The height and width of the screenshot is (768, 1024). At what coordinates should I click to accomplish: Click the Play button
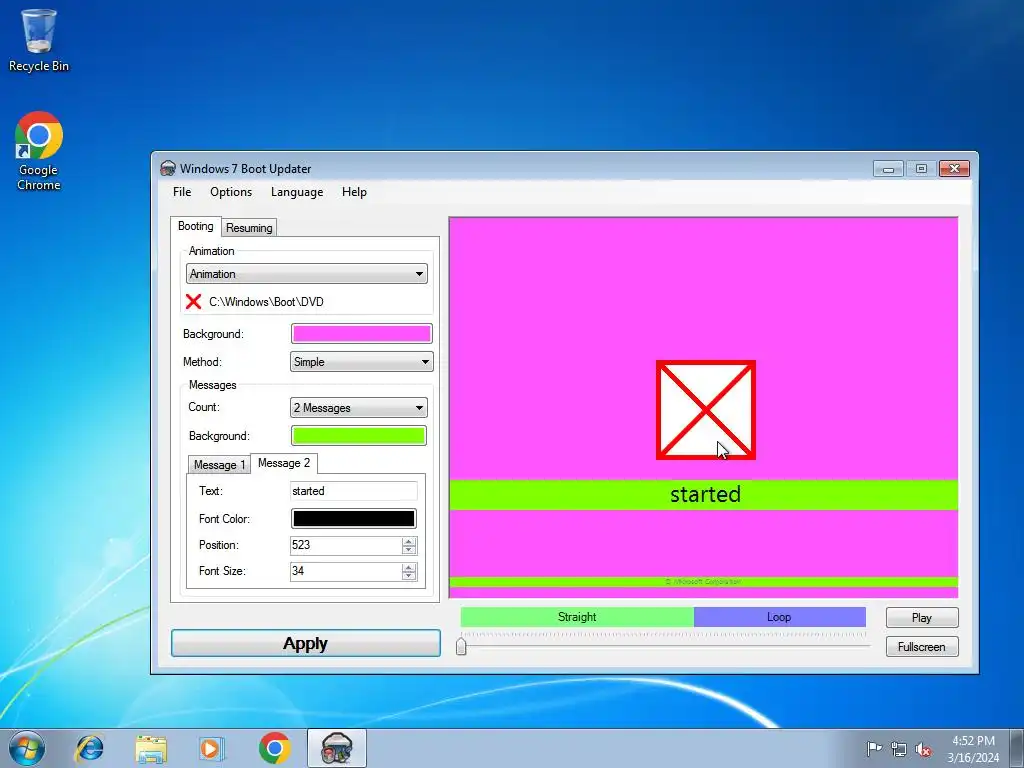pyautogui.click(x=922, y=618)
